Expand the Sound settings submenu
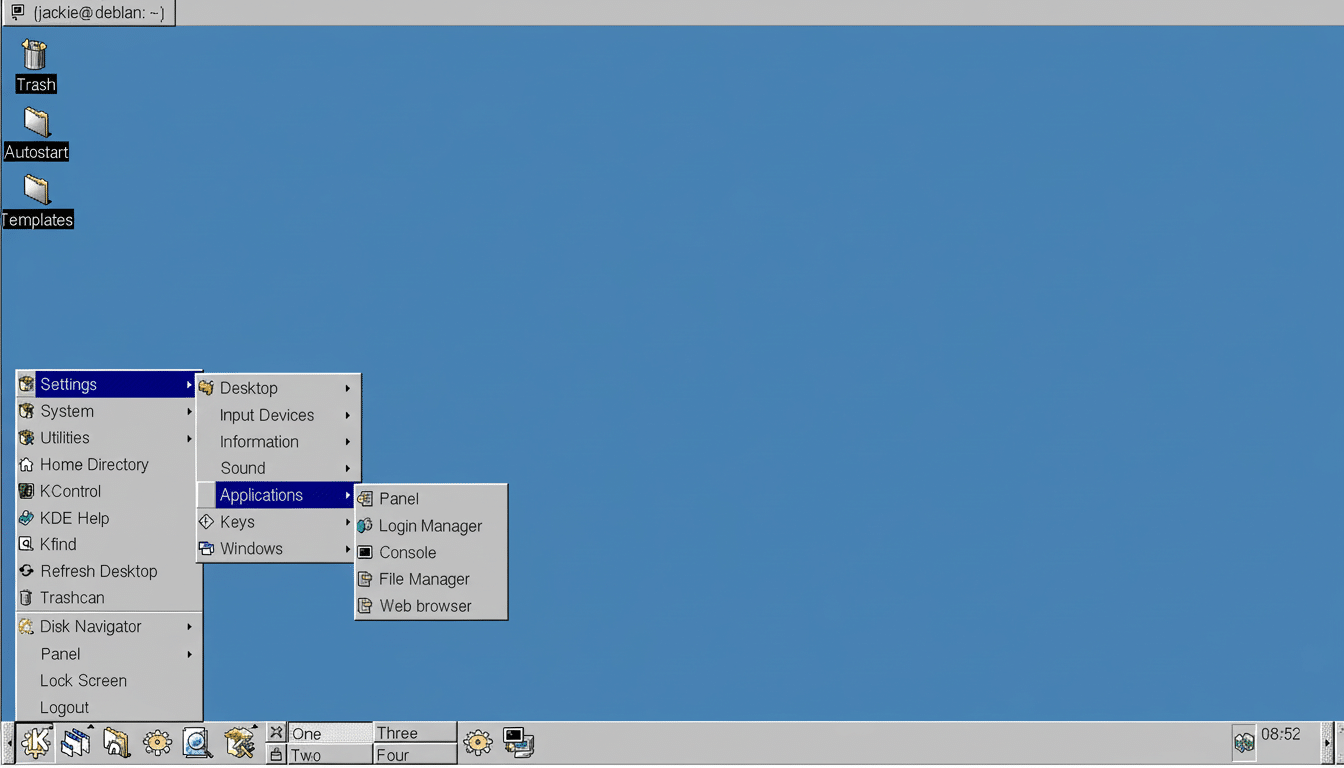The image size is (1344, 768). [242, 468]
